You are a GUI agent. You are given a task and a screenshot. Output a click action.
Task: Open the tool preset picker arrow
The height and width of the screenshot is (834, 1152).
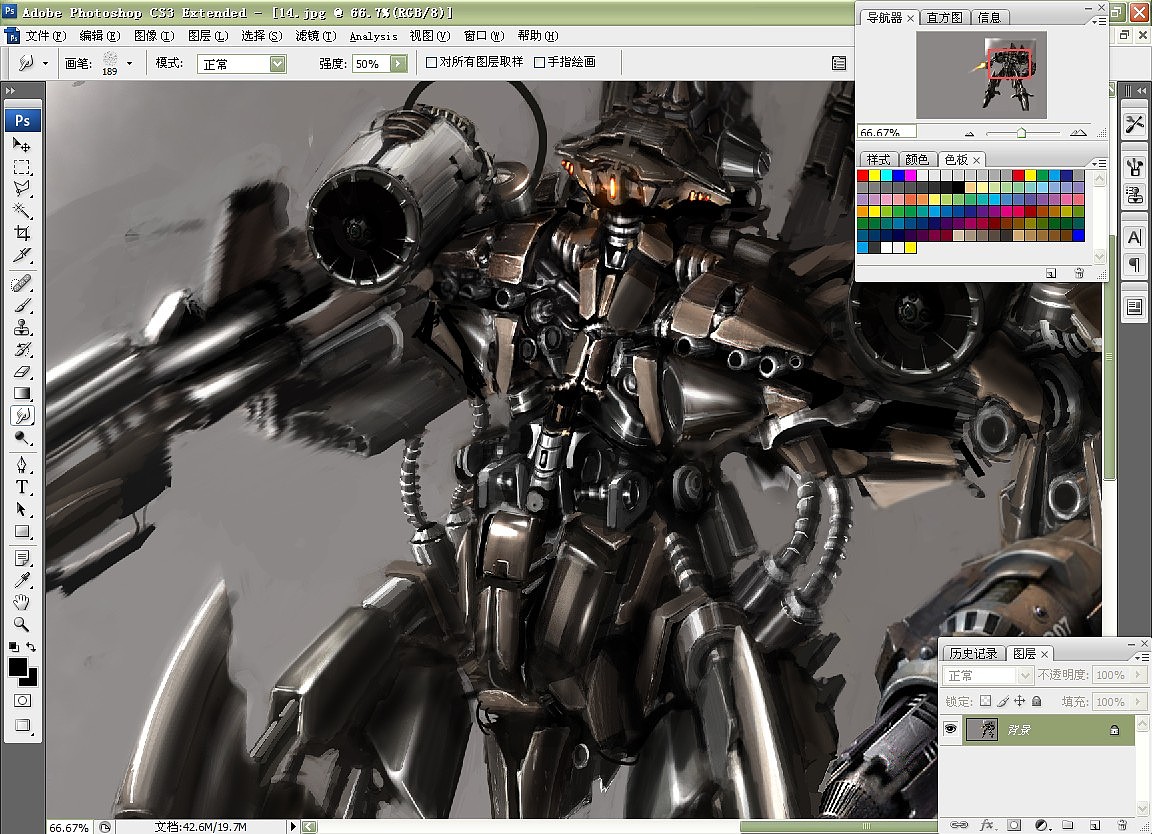click(45, 63)
